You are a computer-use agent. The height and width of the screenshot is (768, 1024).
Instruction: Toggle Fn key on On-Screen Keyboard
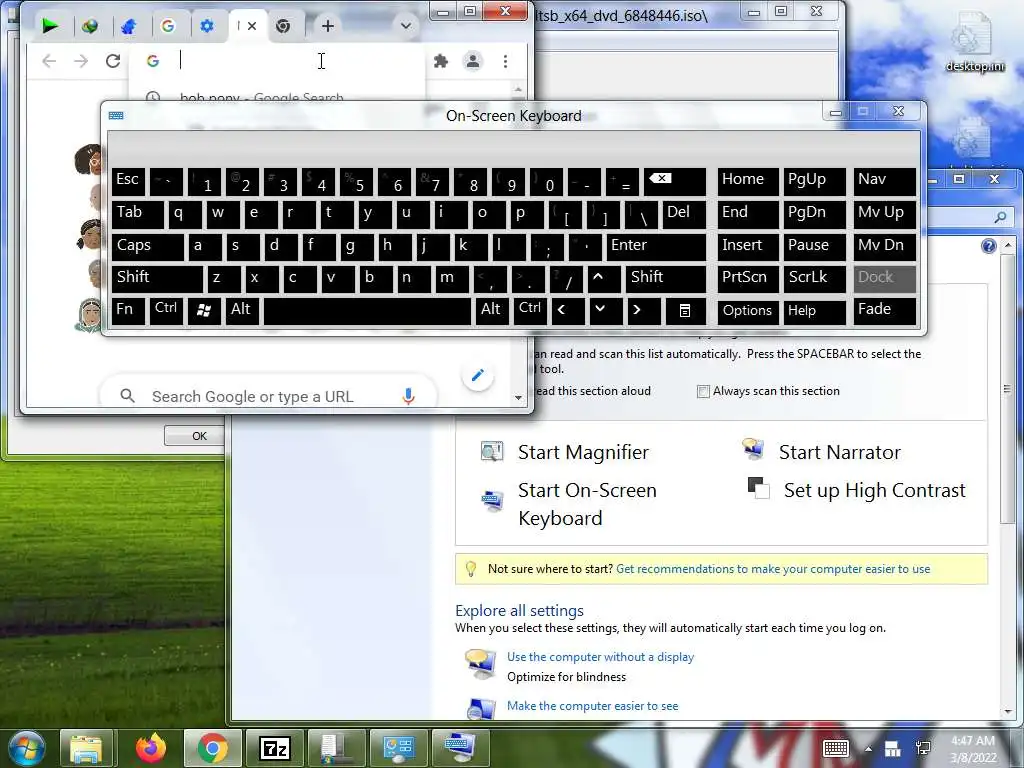coord(128,311)
